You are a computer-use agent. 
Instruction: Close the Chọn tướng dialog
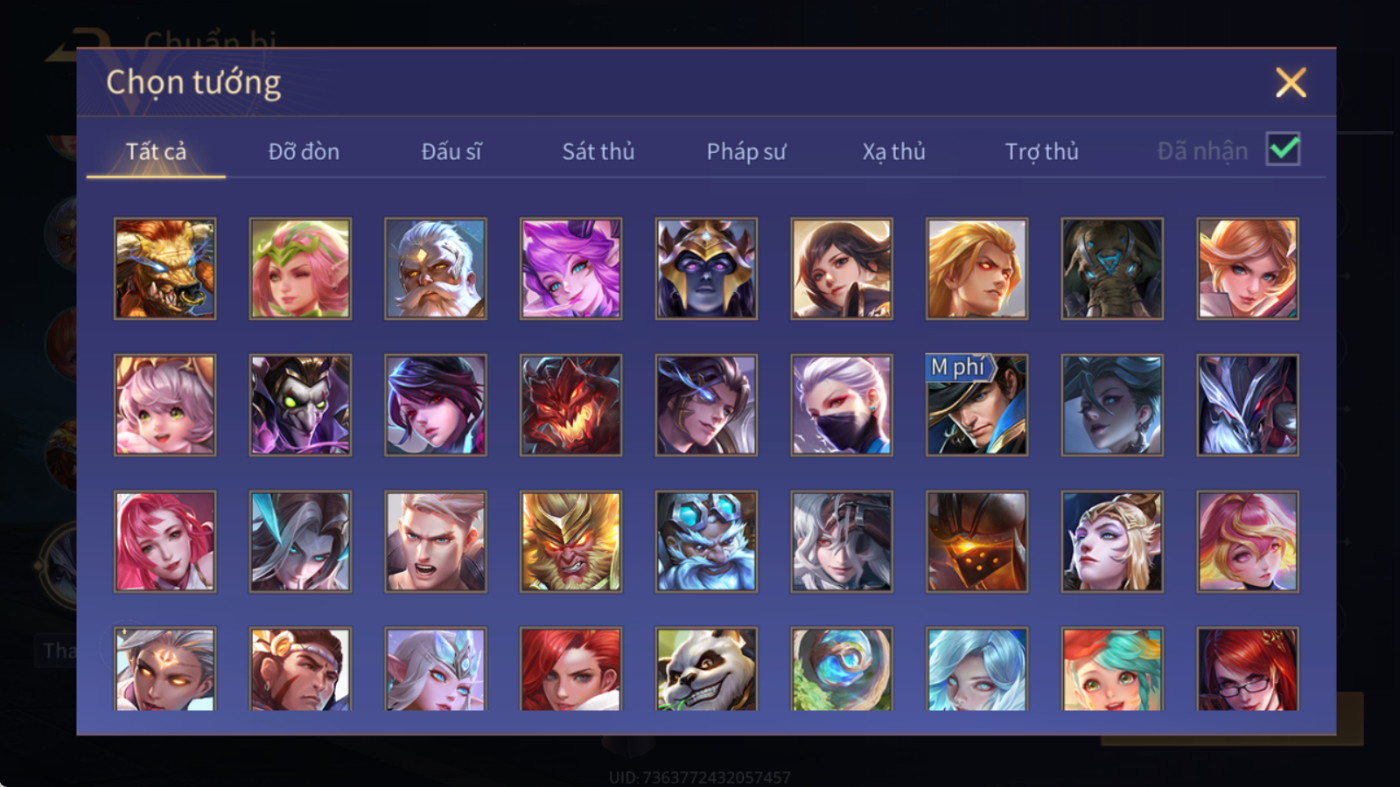(x=1291, y=82)
